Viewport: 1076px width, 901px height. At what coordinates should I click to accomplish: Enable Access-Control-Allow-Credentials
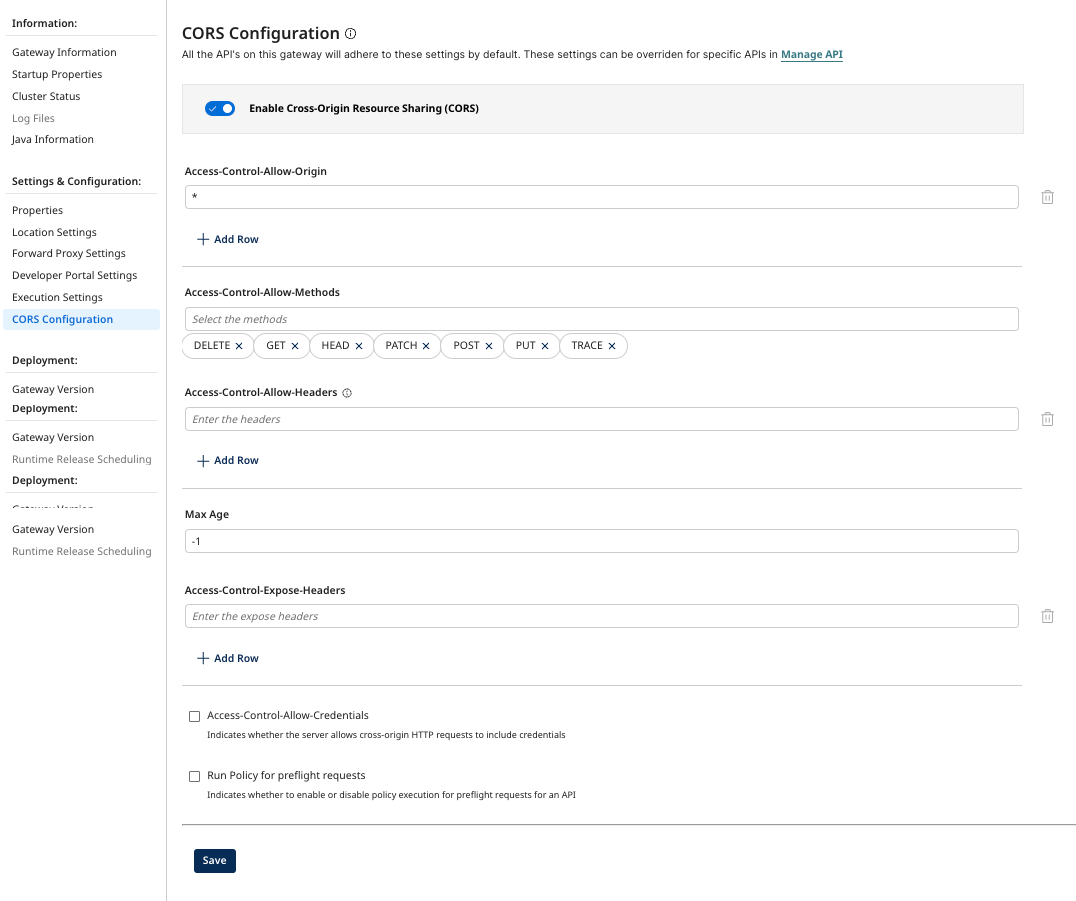click(194, 716)
